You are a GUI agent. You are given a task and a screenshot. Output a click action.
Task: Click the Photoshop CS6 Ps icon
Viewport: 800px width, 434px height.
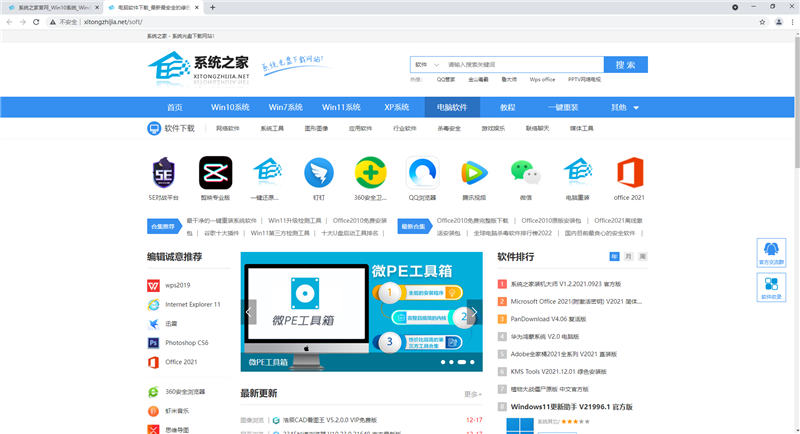pos(153,343)
